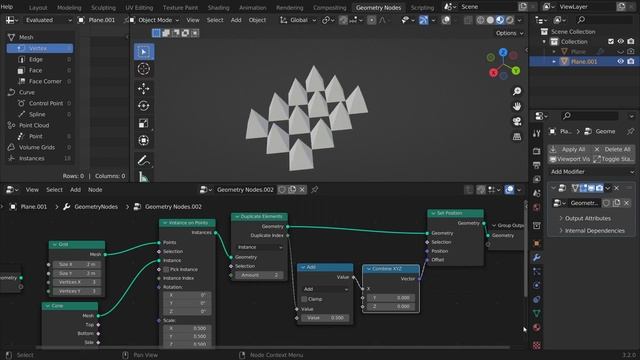Click the Apply All button
The height and width of the screenshot is (360, 640).
569,149
